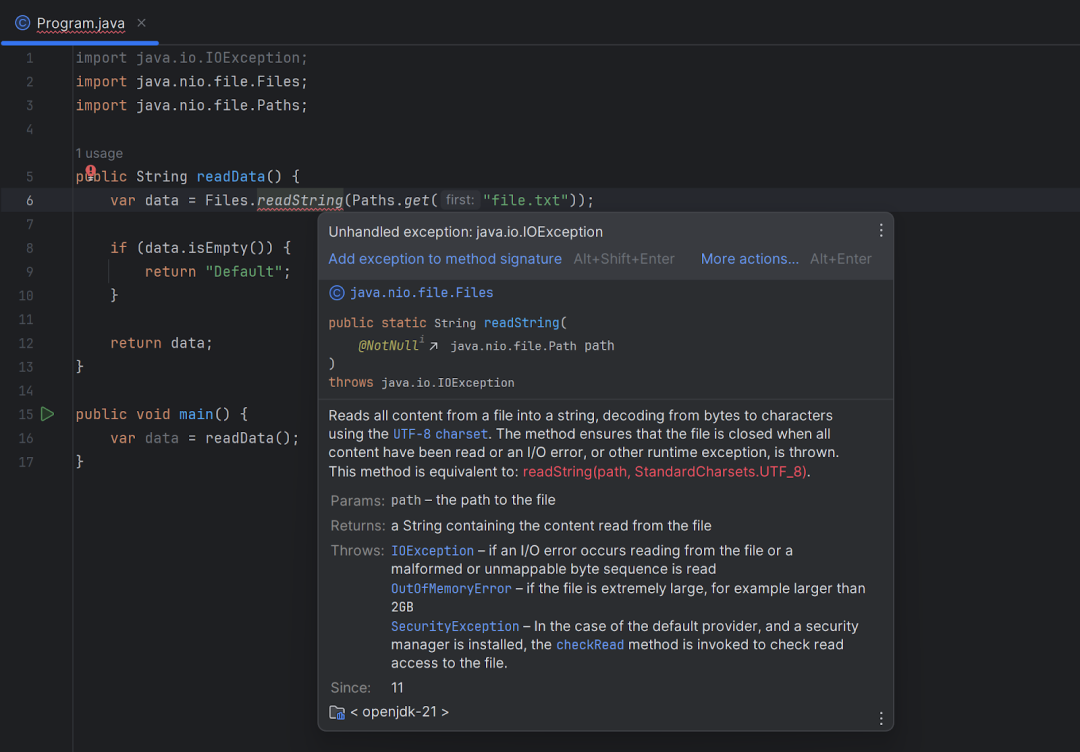Screen dimensions: 1080x752
Task: Open the java.nio.file.Files class link
Action: coord(422,293)
